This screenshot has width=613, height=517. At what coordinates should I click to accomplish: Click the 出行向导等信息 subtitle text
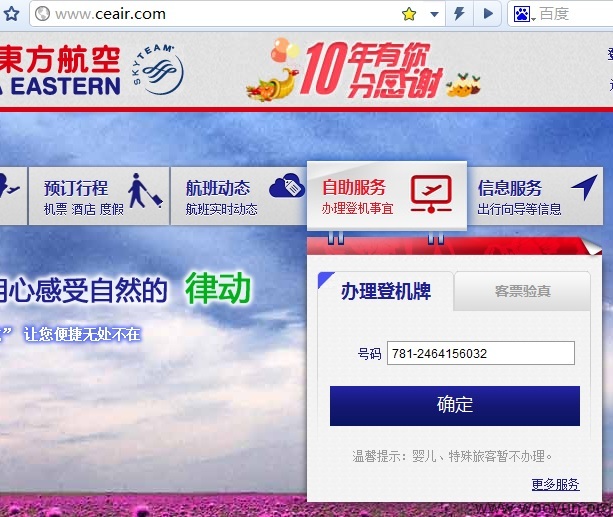pos(519,209)
